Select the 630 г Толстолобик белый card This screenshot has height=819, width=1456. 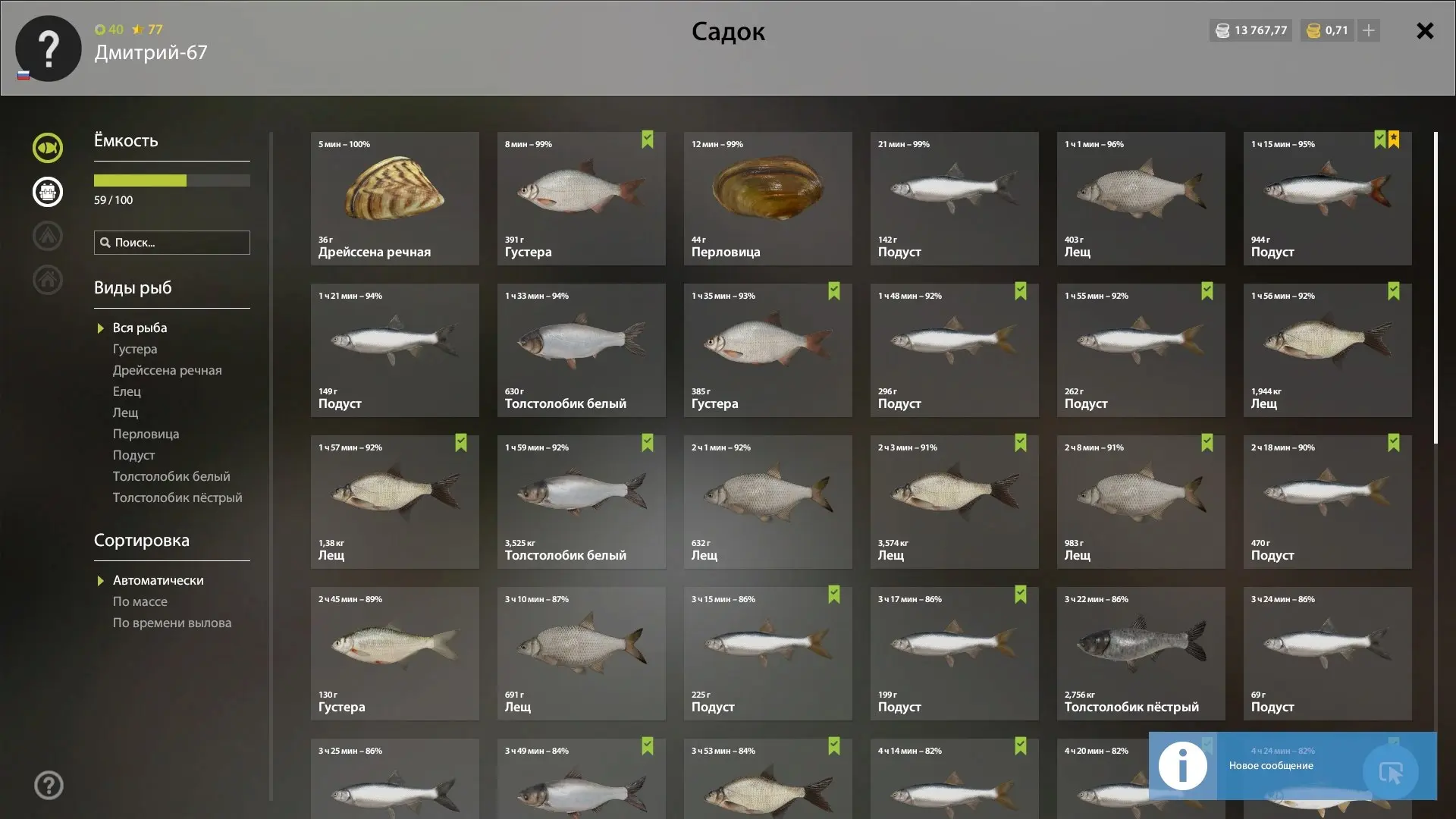(582, 350)
